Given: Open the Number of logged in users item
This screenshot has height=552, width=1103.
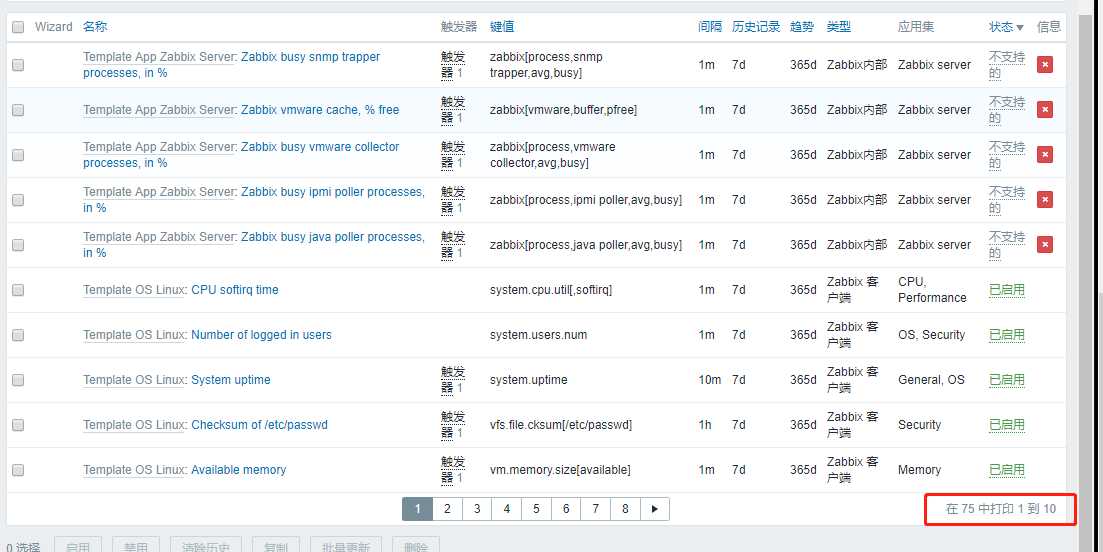Looking at the screenshot, I should coord(261,335).
